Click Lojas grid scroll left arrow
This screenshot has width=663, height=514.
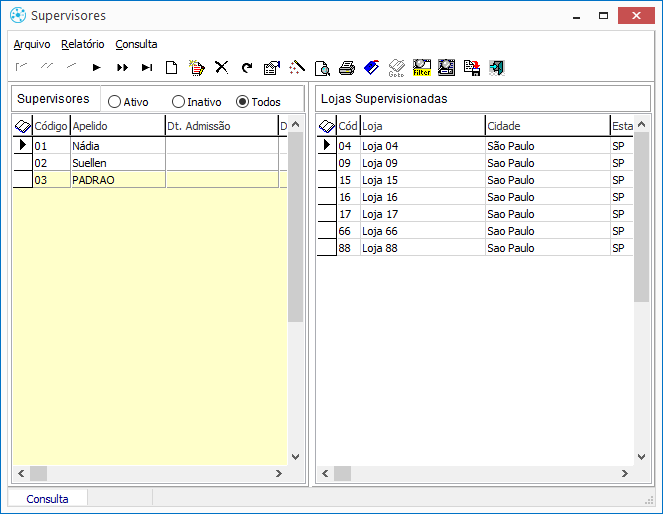[x=325, y=473]
